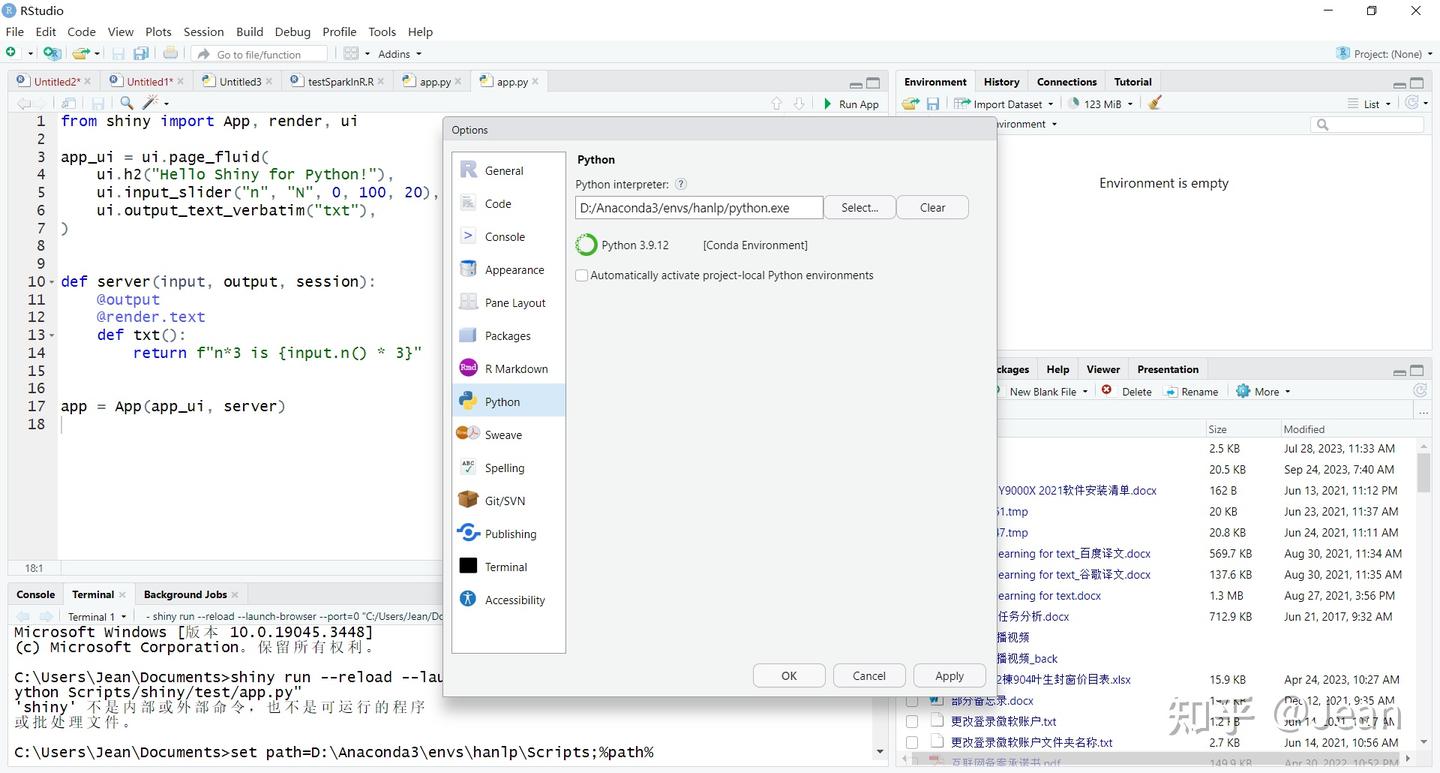The image size is (1440, 773).
Task: Open the Appearance settings category
Action: (513, 269)
